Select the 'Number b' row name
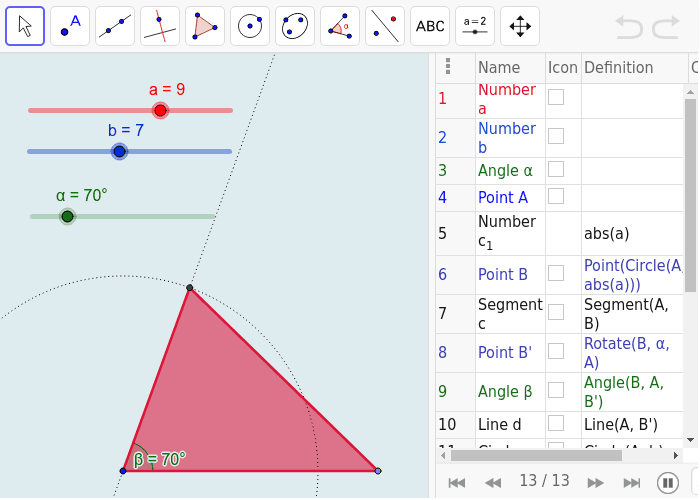700x500 pixels. point(506,138)
